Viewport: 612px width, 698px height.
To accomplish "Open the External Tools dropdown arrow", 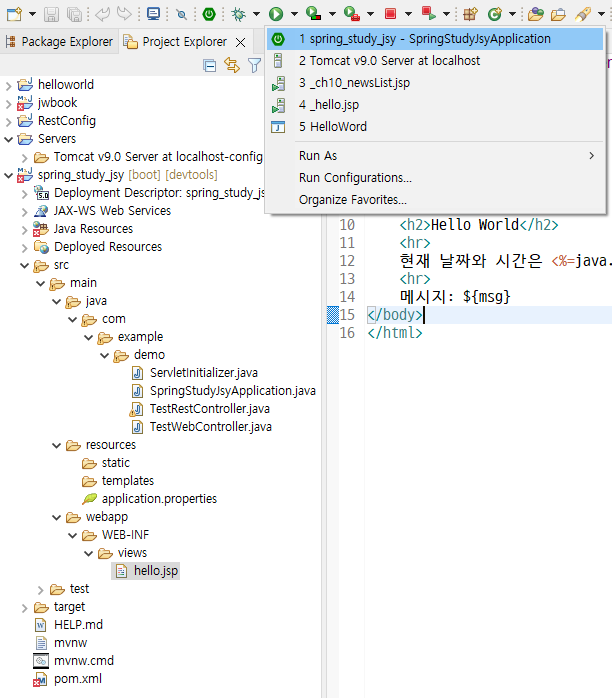I will coord(370,14).
